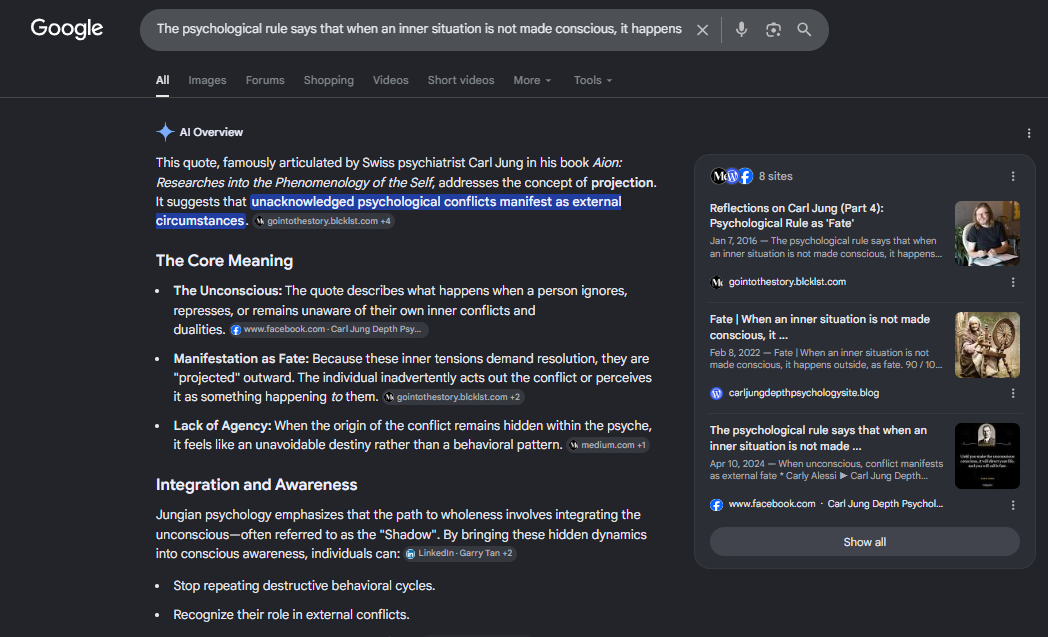Click the 8 sites stacked source icons
The width and height of the screenshot is (1048, 637).
pyautogui.click(x=732, y=176)
